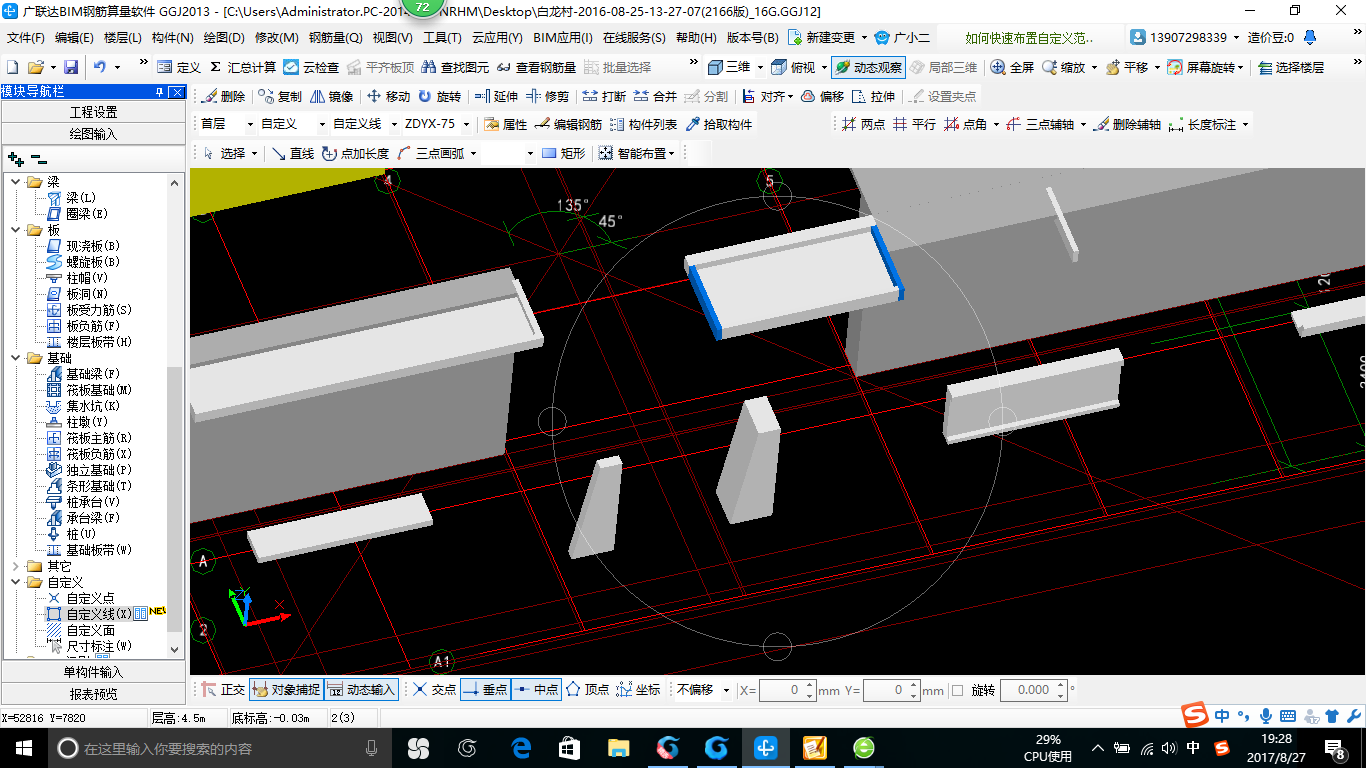Open File Explorer from taskbar
This screenshot has width=1366, height=768.
coord(619,748)
